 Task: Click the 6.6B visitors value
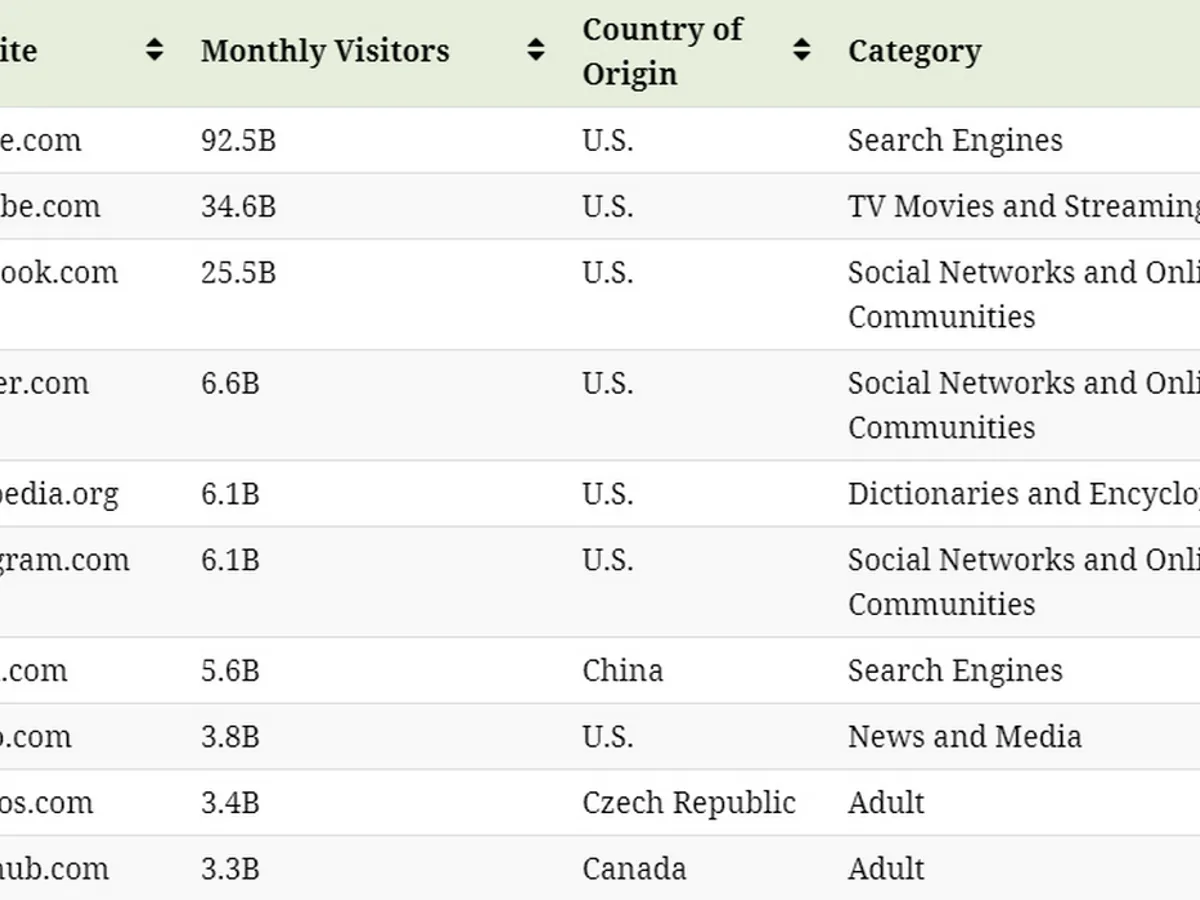[x=230, y=383]
